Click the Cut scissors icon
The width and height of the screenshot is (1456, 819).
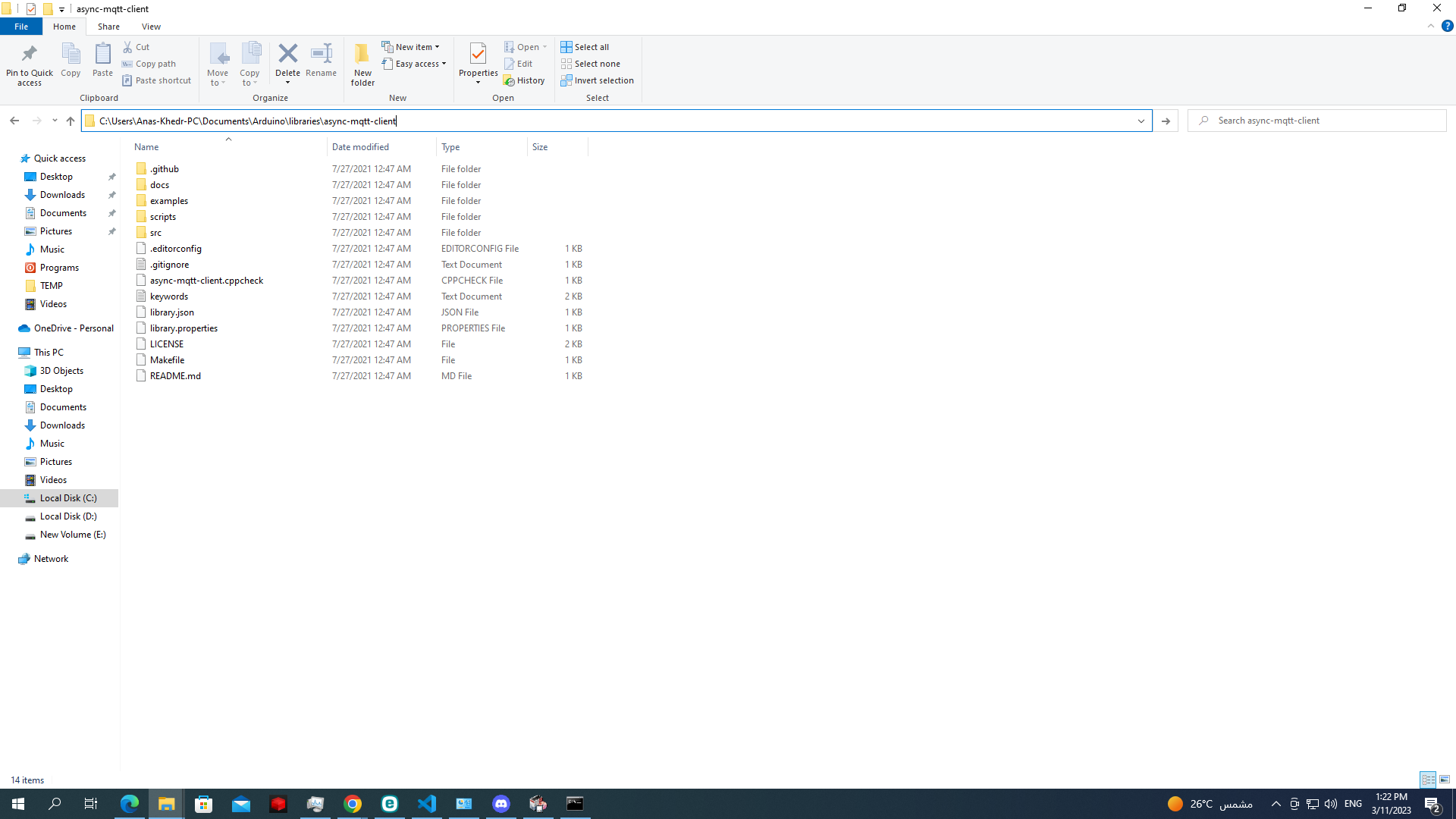pos(128,47)
